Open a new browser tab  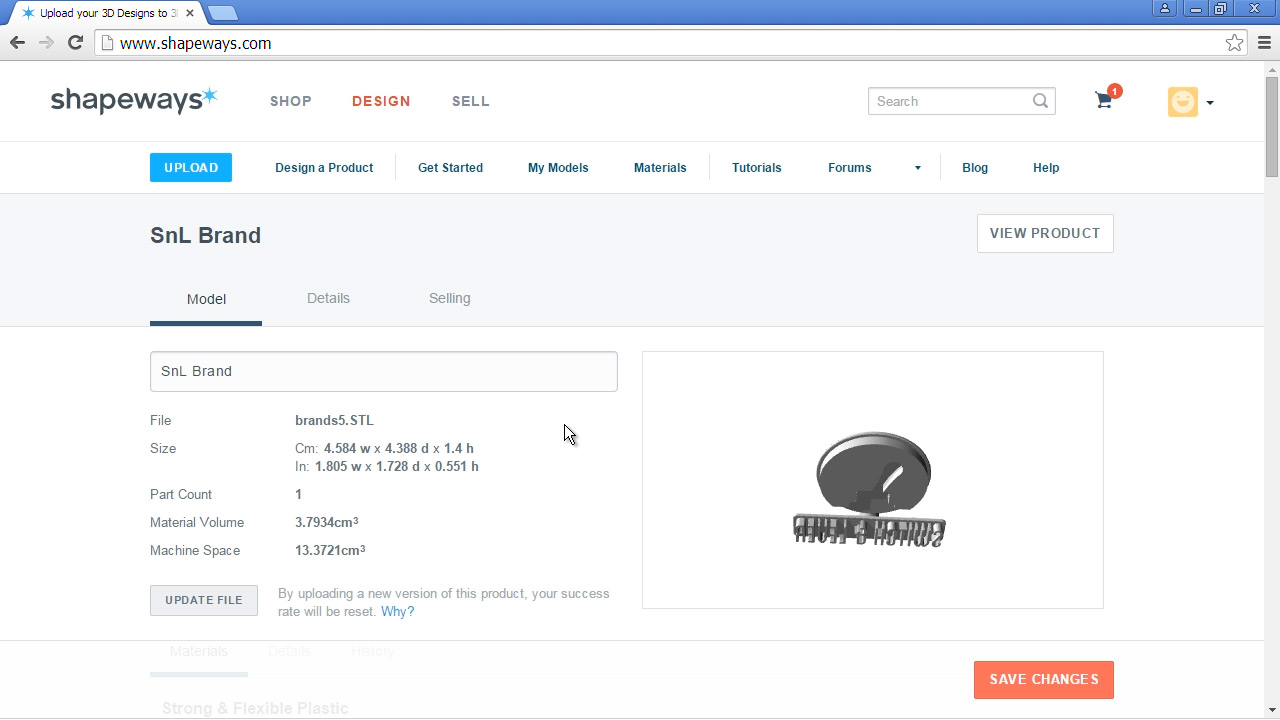223,13
